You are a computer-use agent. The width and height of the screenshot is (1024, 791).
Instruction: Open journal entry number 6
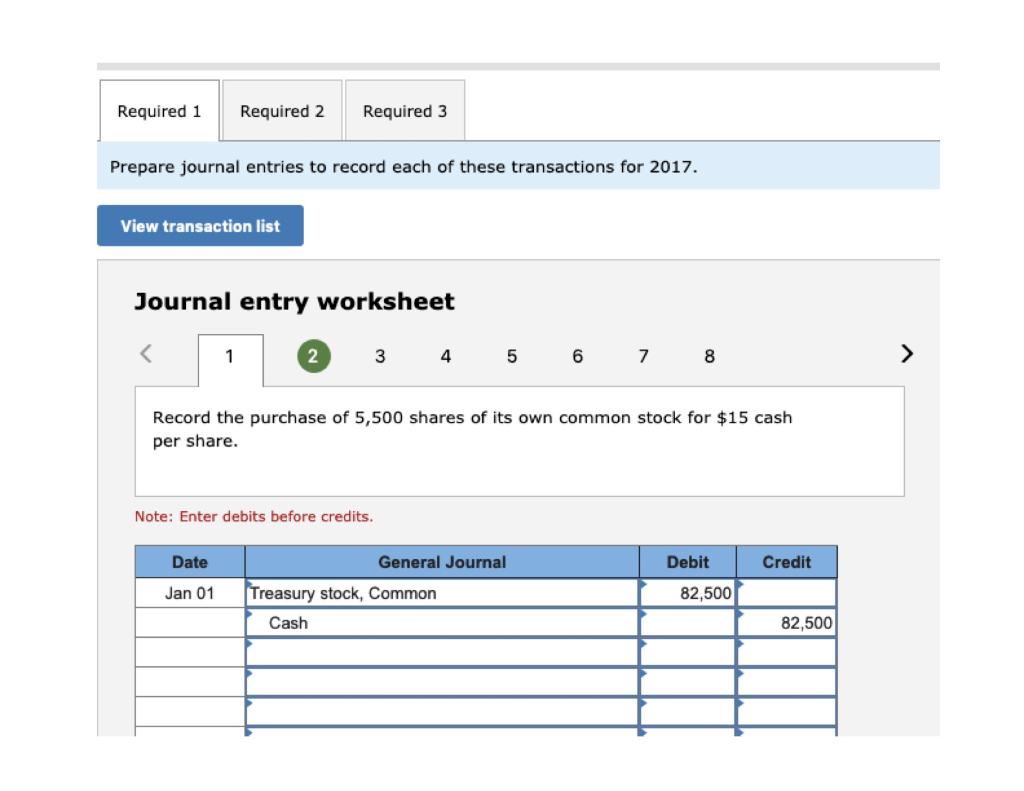[x=577, y=356]
